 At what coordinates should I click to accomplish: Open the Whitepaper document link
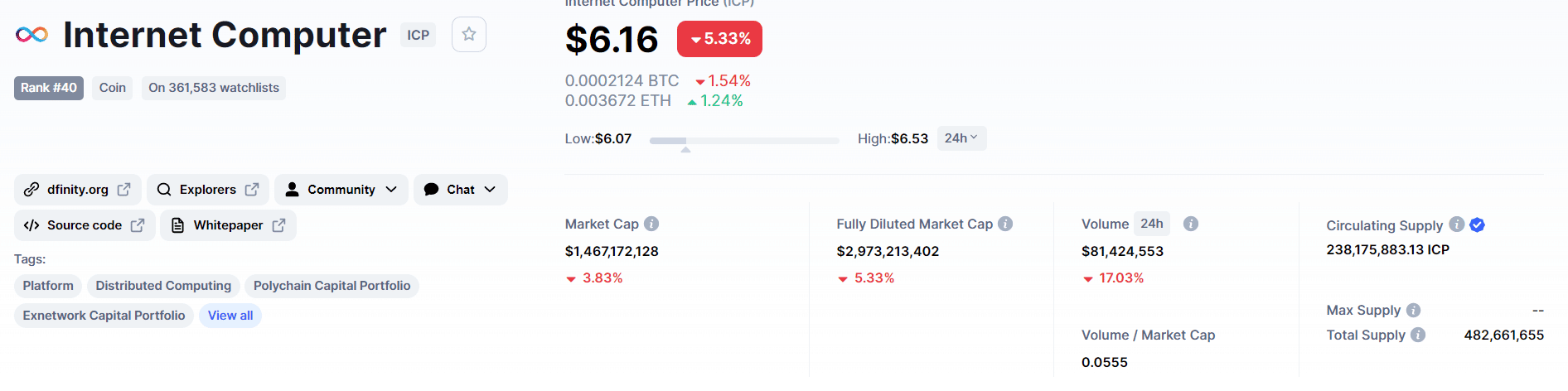(228, 225)
